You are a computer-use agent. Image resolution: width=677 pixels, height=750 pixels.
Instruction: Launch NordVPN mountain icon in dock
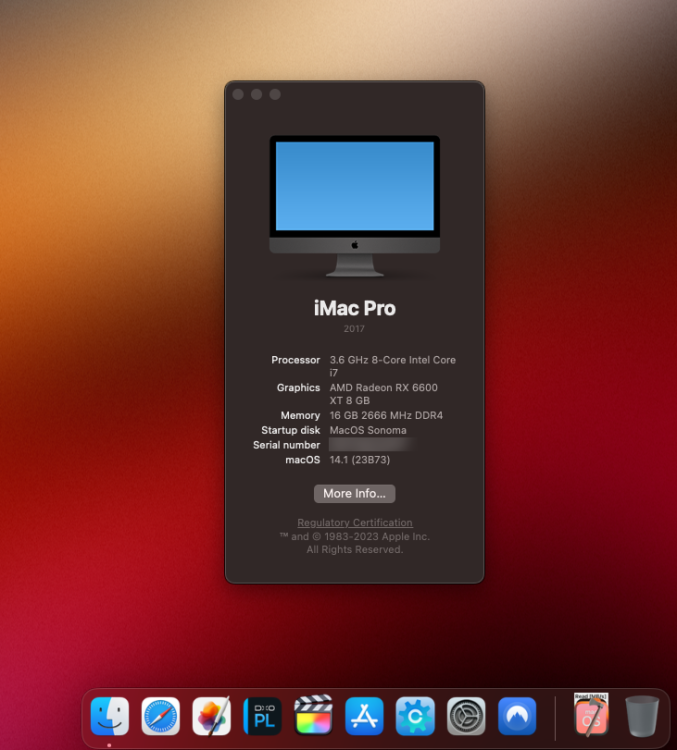(517, 716)
